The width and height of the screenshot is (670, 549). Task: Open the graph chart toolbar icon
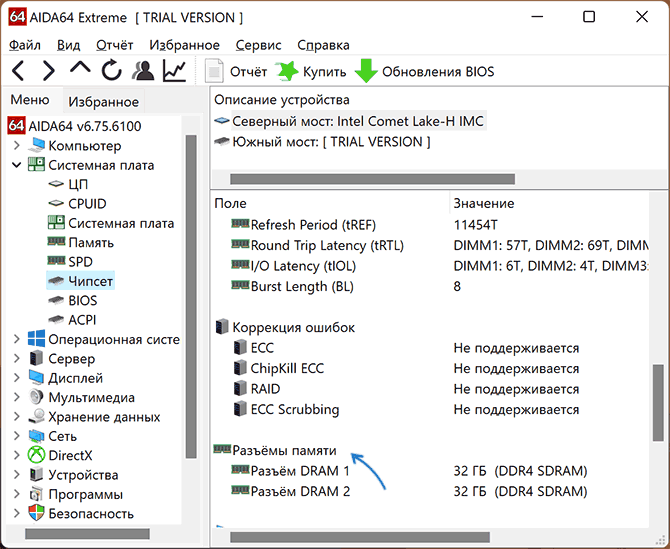175,71
